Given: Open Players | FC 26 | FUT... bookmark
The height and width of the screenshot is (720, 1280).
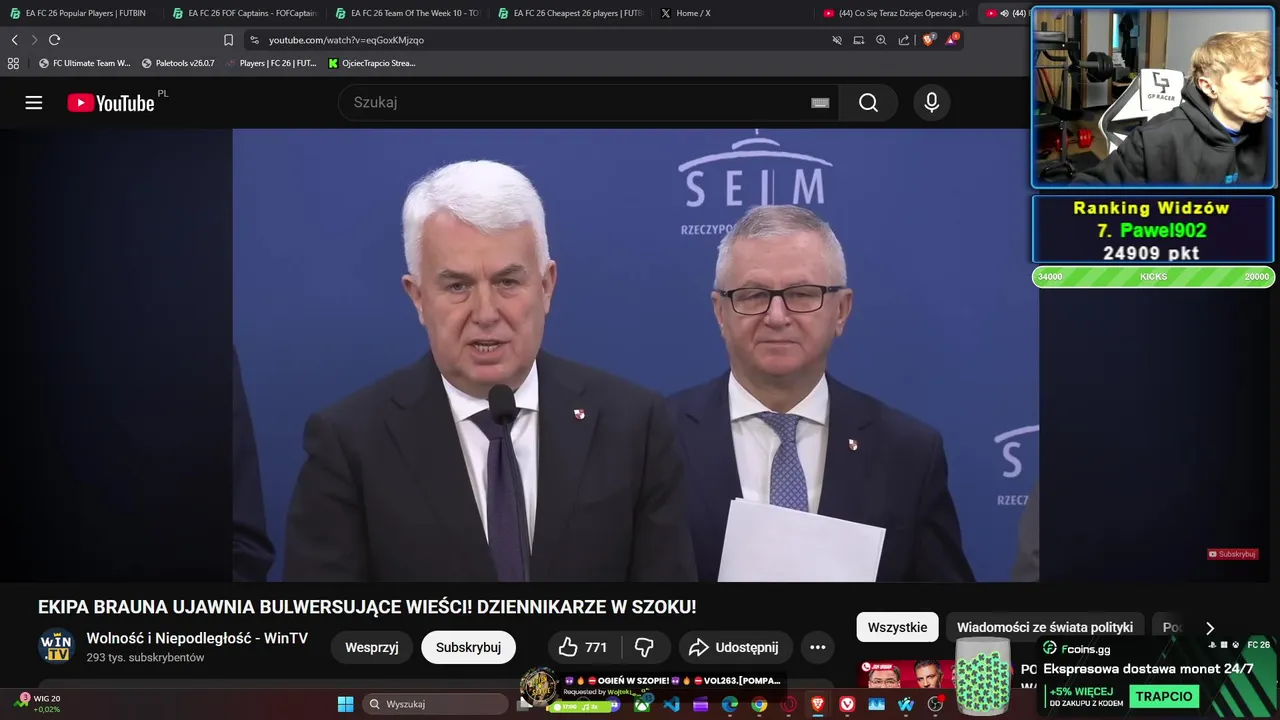Looking at the screenshot, I should 271,63.
